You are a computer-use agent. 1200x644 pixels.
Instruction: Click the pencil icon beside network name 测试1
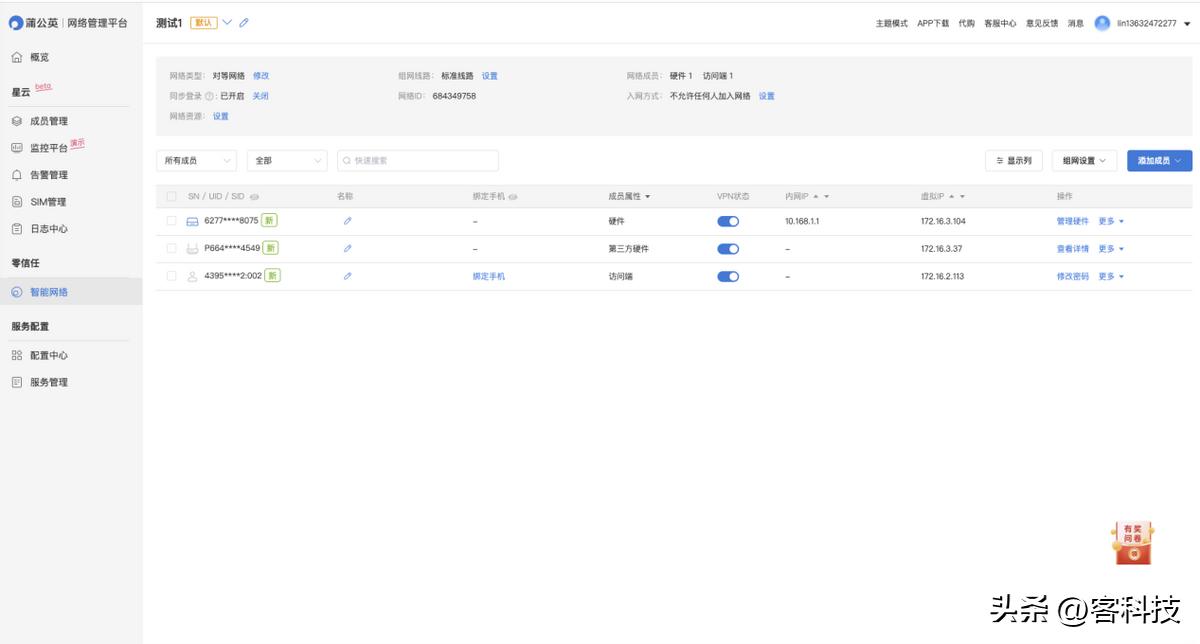[x=244, y=23]
